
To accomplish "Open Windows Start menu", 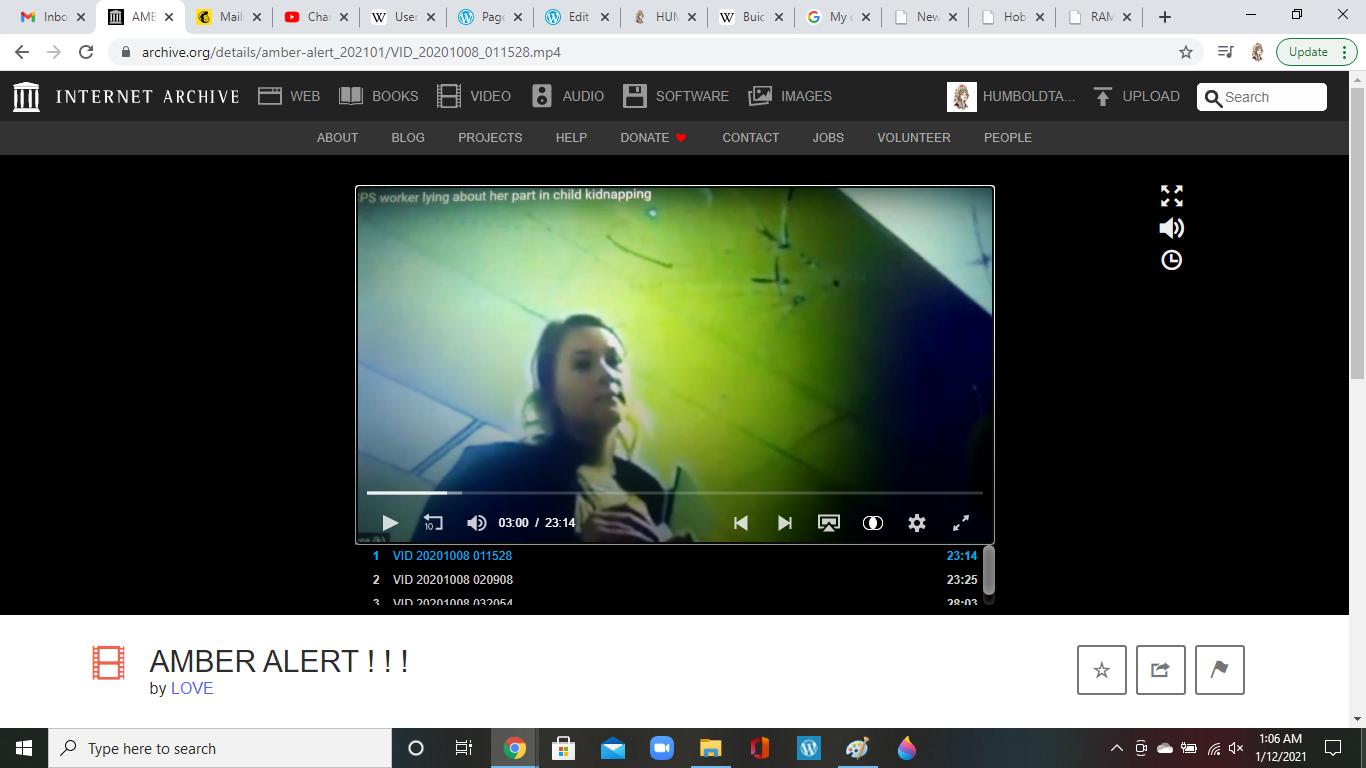I will point(24,748).
